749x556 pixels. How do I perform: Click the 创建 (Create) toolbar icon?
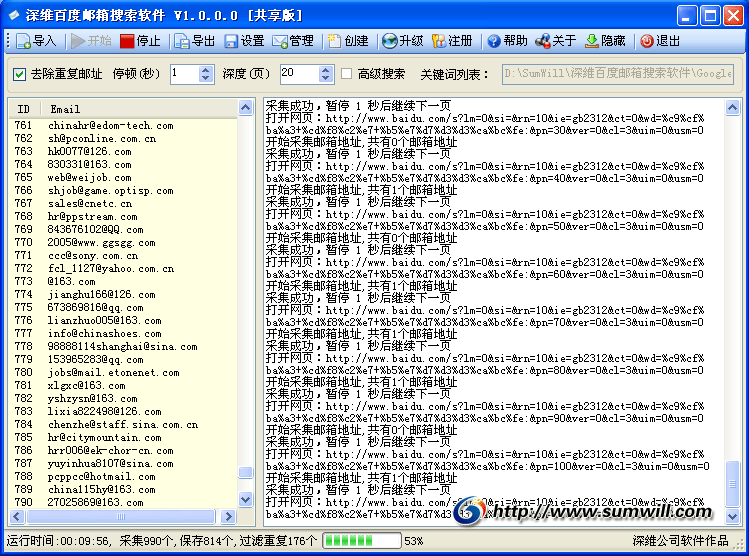click(335, 41)
